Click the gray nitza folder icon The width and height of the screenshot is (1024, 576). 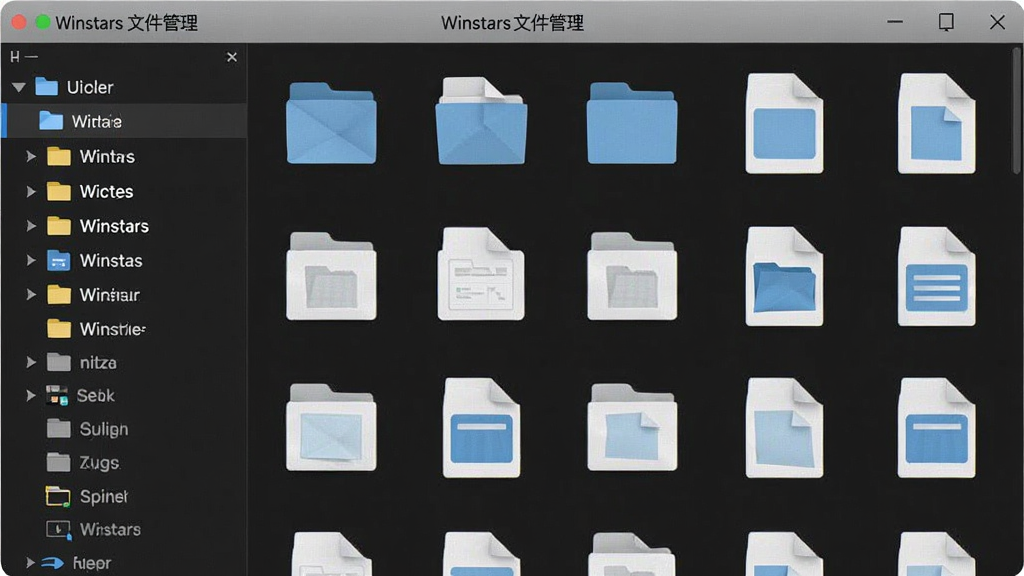pyautogui.click(x=59, y=362)
